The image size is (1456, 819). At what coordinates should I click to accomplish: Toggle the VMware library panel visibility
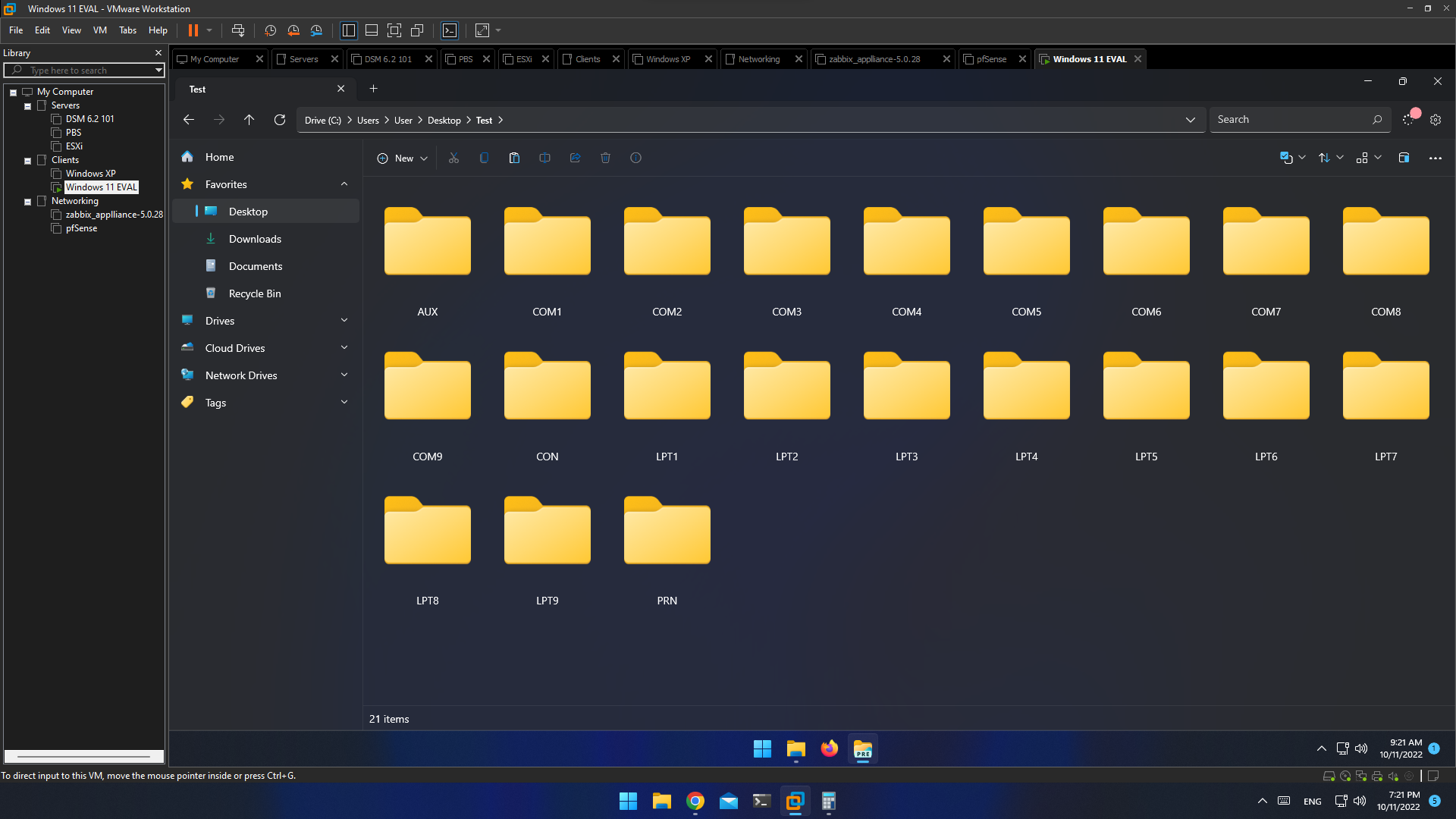point(348,30)
